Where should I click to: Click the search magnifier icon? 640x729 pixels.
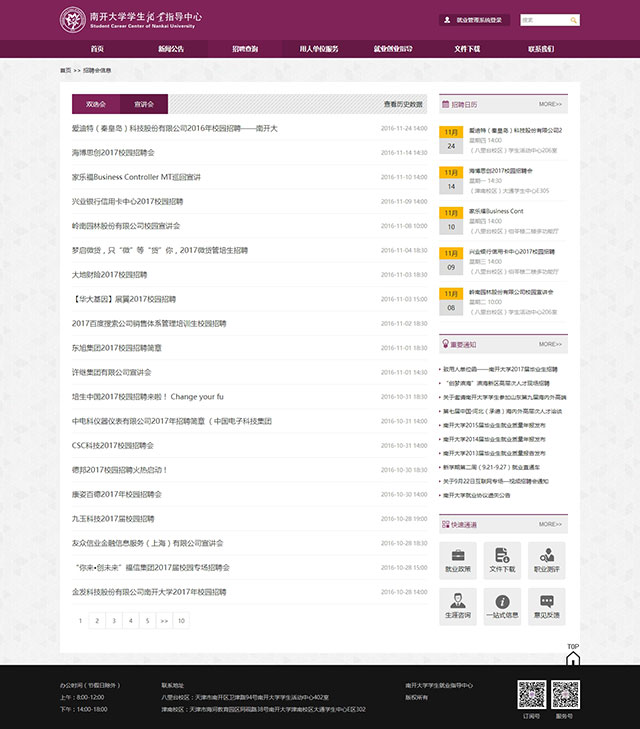pos(574,20)
